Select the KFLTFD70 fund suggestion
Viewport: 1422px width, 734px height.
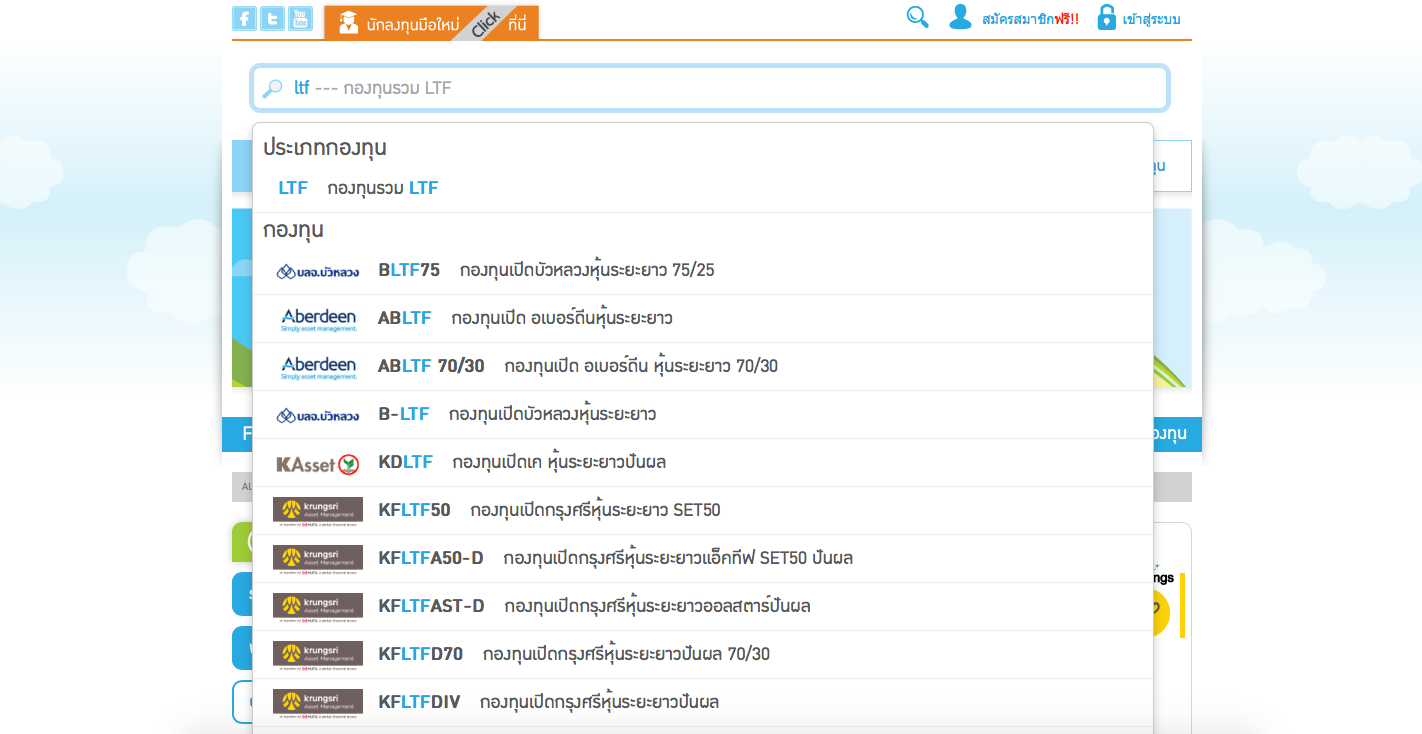[x=702, y=654]
